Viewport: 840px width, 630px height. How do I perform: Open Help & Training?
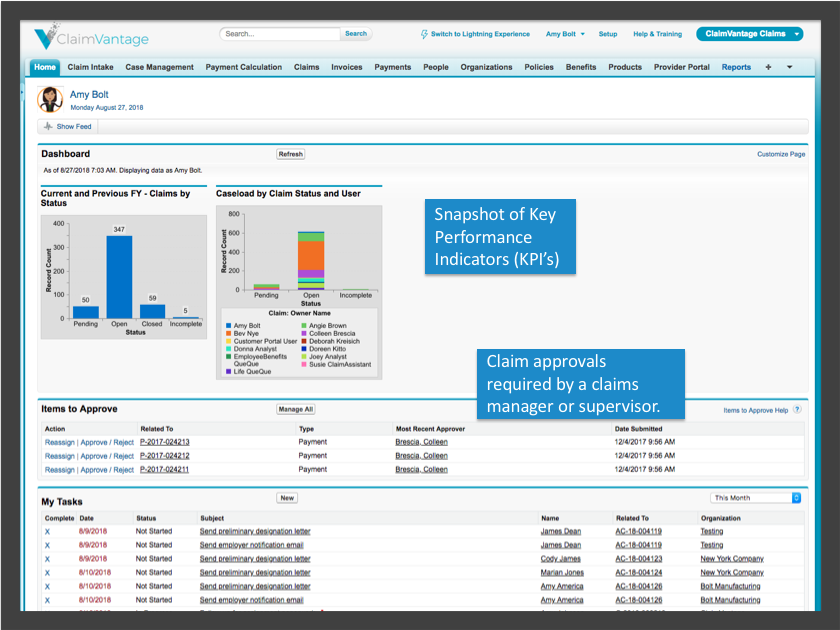pyautogui.click(x=657, y=33)
